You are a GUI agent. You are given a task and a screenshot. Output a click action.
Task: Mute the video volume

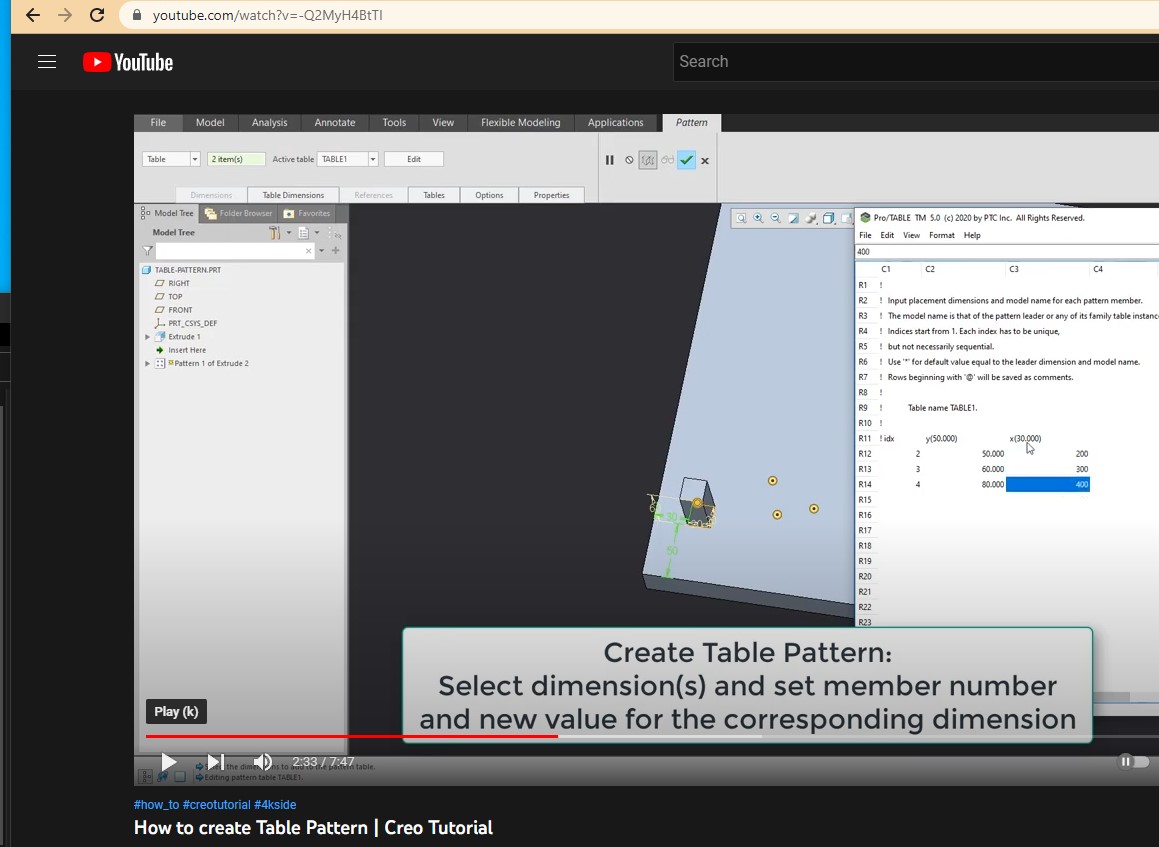[x=262, y=761]
